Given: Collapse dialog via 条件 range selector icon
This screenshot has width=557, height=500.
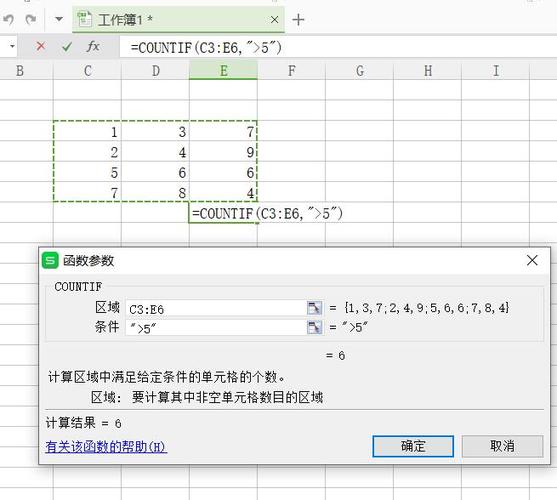Looking at the screenshot, I should tap(315, 327).
